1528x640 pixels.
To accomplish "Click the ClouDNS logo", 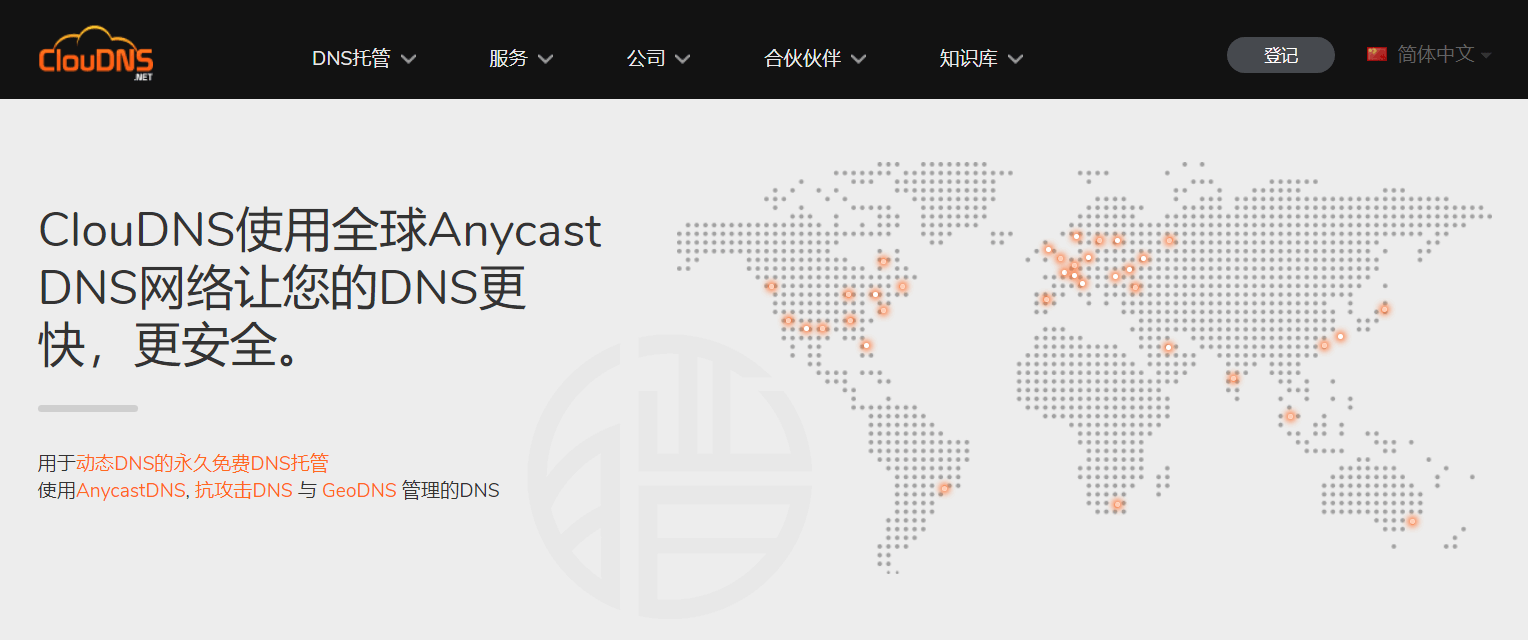I will 95,55.
